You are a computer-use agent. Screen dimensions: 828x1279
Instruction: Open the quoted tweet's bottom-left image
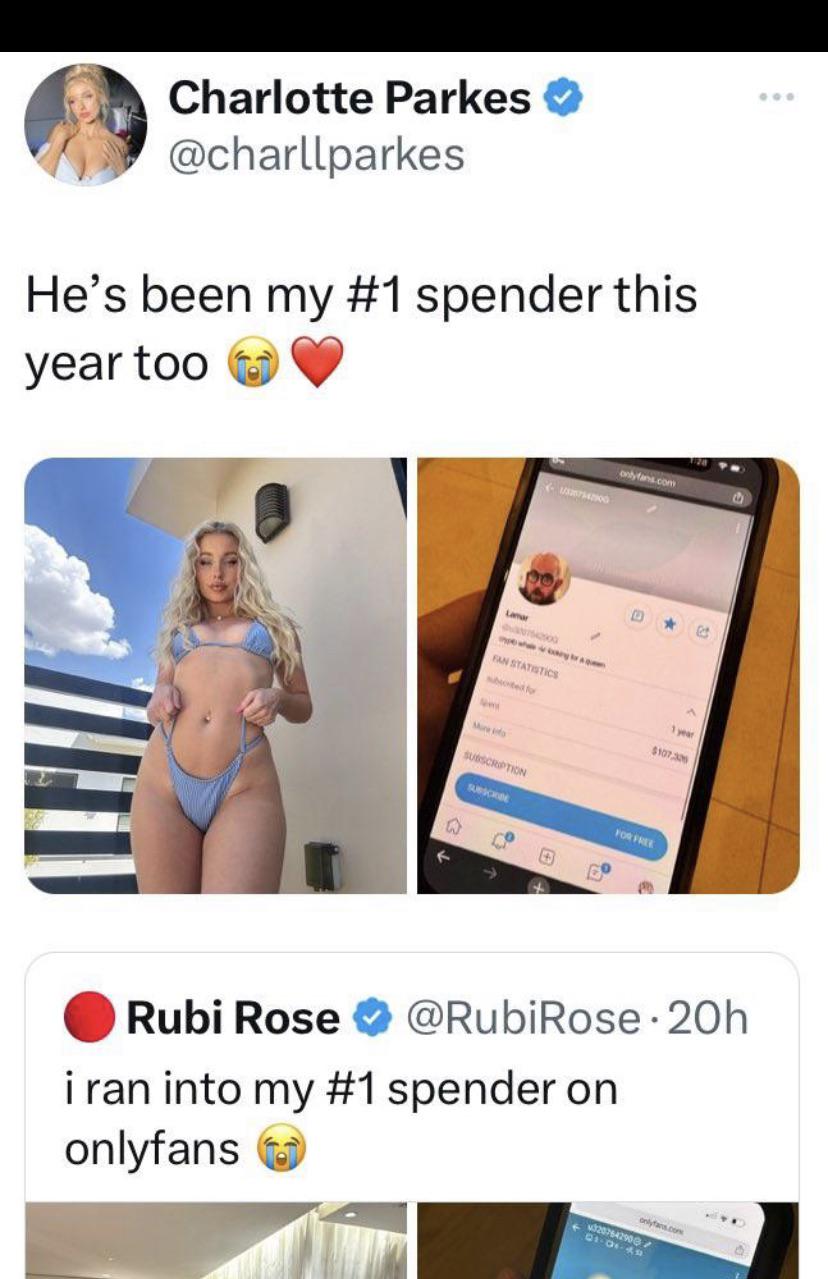[x=216, y=1240]
